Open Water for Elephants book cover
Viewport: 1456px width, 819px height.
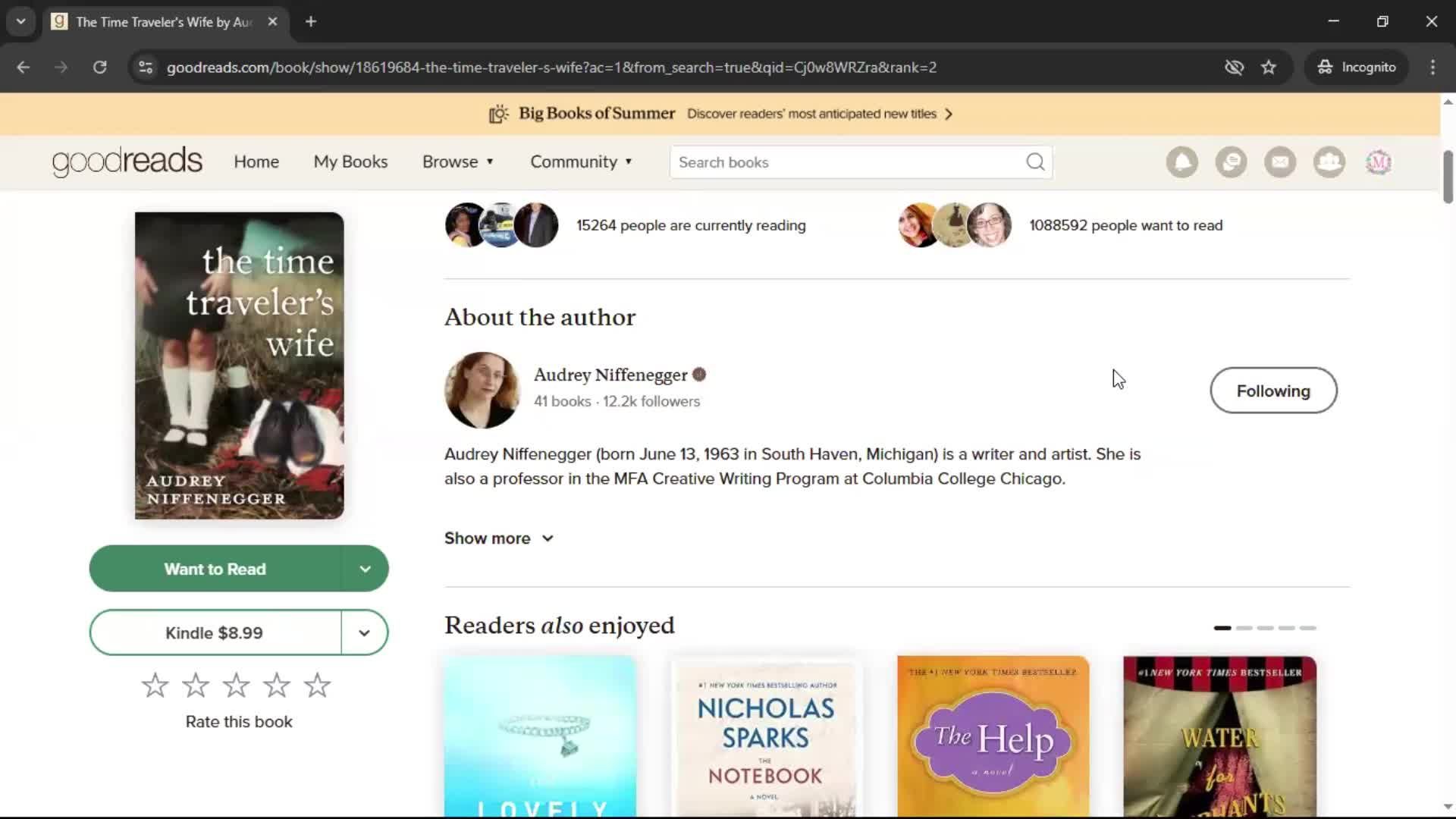(x=1219, y=736)
